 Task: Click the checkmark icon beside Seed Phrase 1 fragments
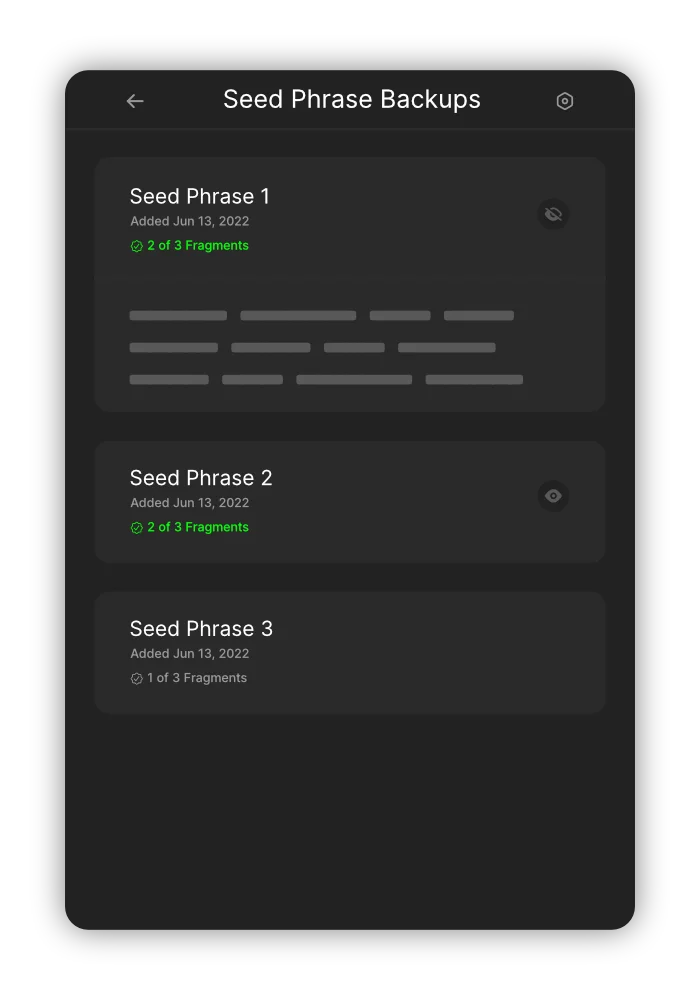[x=135, y=245]
